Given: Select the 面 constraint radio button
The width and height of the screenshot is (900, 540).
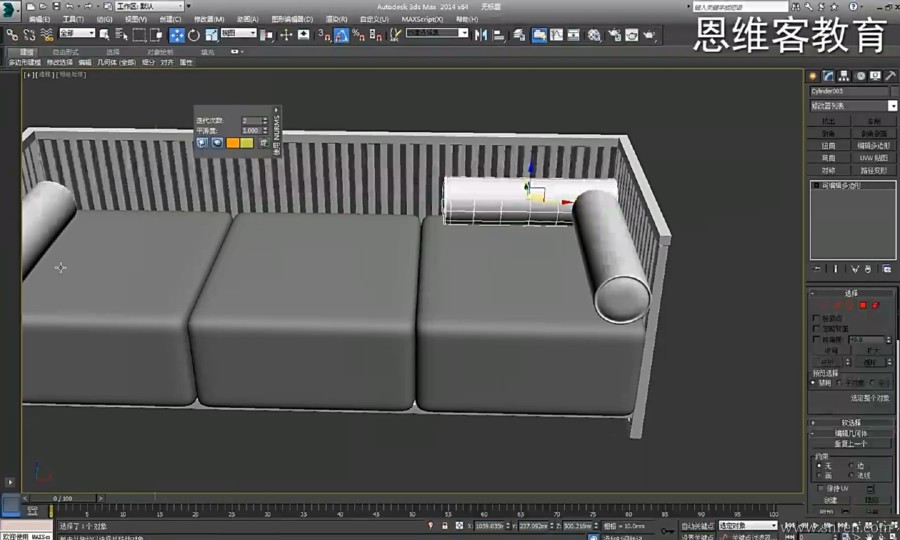Looking at the screenshot, I should (x=819, y=475).
